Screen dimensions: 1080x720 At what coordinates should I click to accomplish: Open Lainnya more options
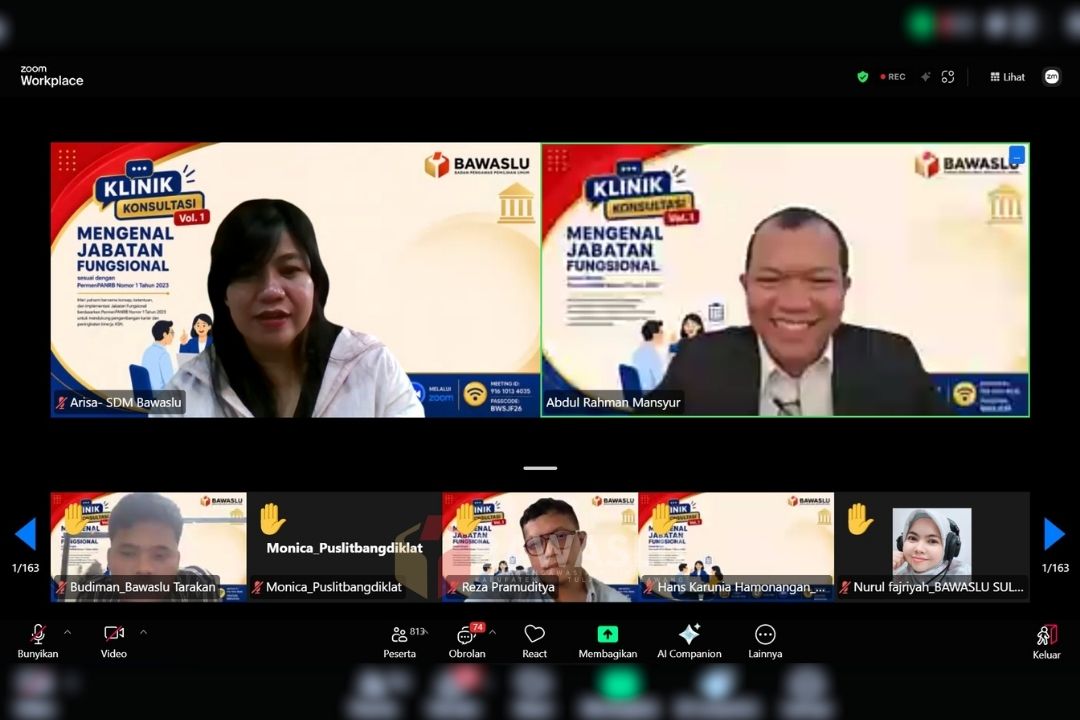765,641
